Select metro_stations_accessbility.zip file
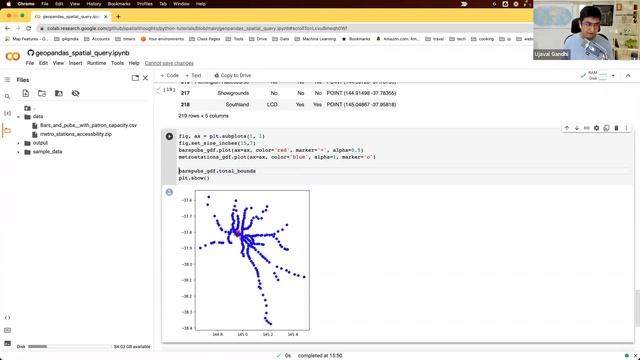This screenshot has height=360, width=640. click(x=76, y=134)
